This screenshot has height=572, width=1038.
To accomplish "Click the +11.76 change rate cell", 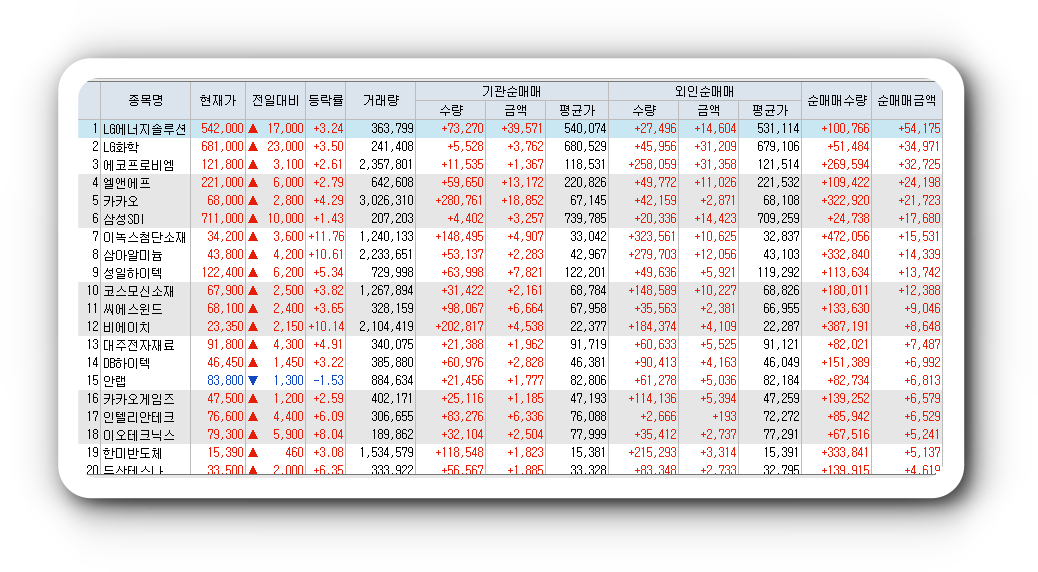I will (x=326, y=236).
